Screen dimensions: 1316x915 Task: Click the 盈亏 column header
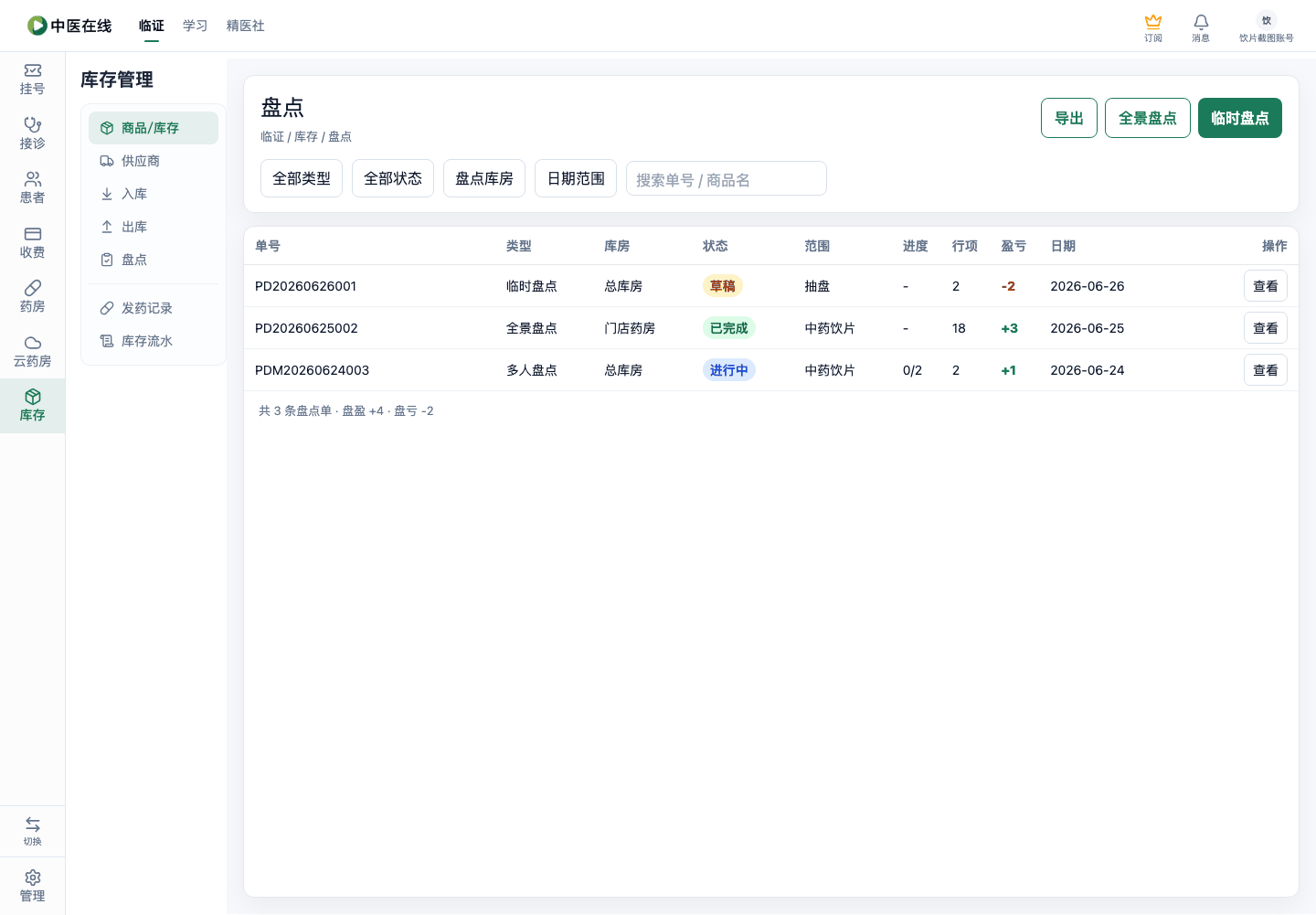[1014, 246]
